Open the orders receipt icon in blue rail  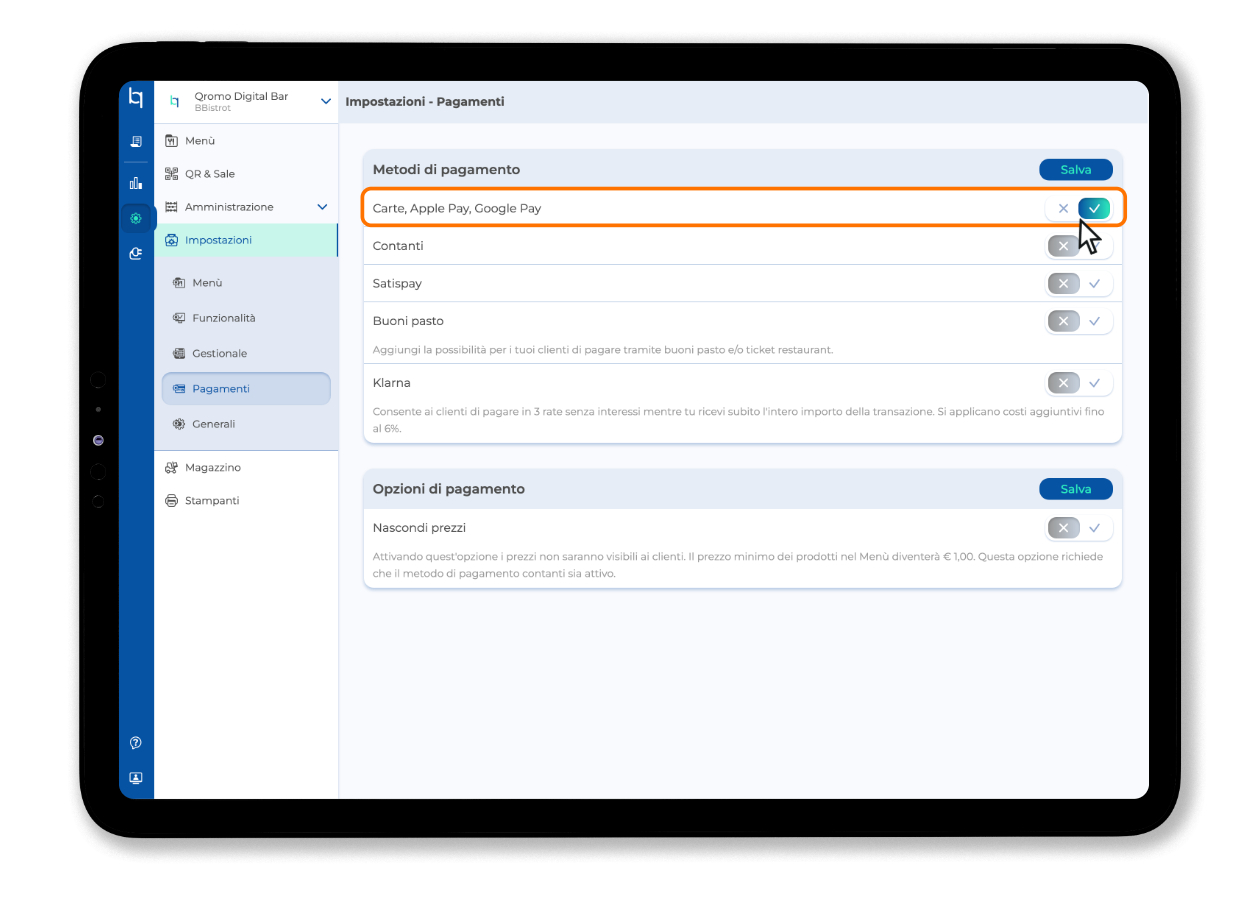coord(137,142)
